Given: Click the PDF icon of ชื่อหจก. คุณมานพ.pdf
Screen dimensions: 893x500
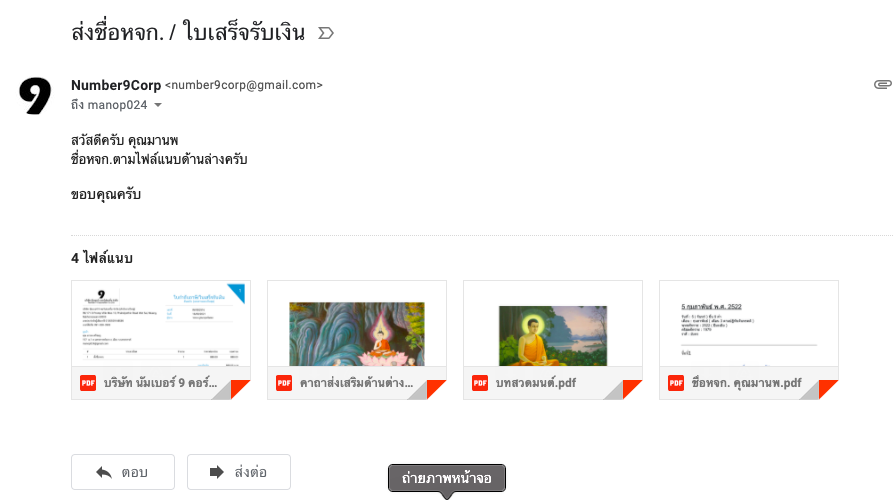Looking at the screenshot, I should pyautogui.click(x=675, y=383).
